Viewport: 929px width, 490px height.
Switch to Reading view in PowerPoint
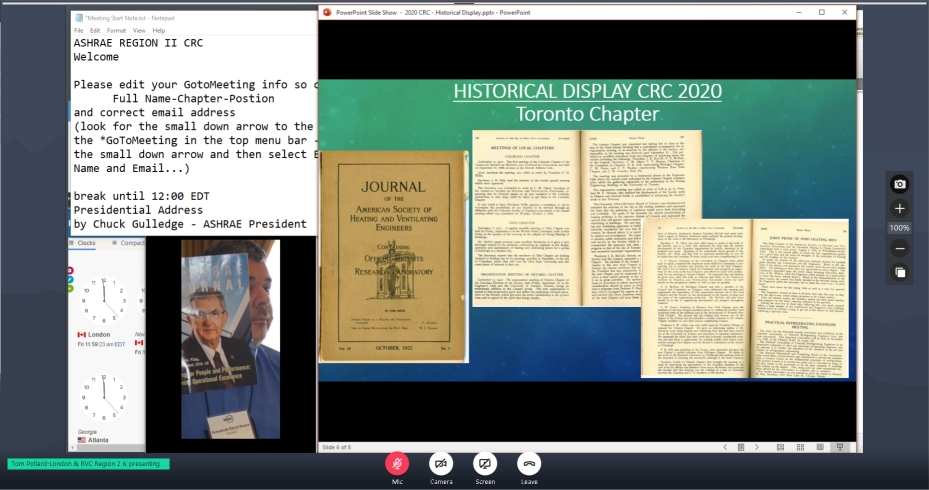tap(820, 447)
